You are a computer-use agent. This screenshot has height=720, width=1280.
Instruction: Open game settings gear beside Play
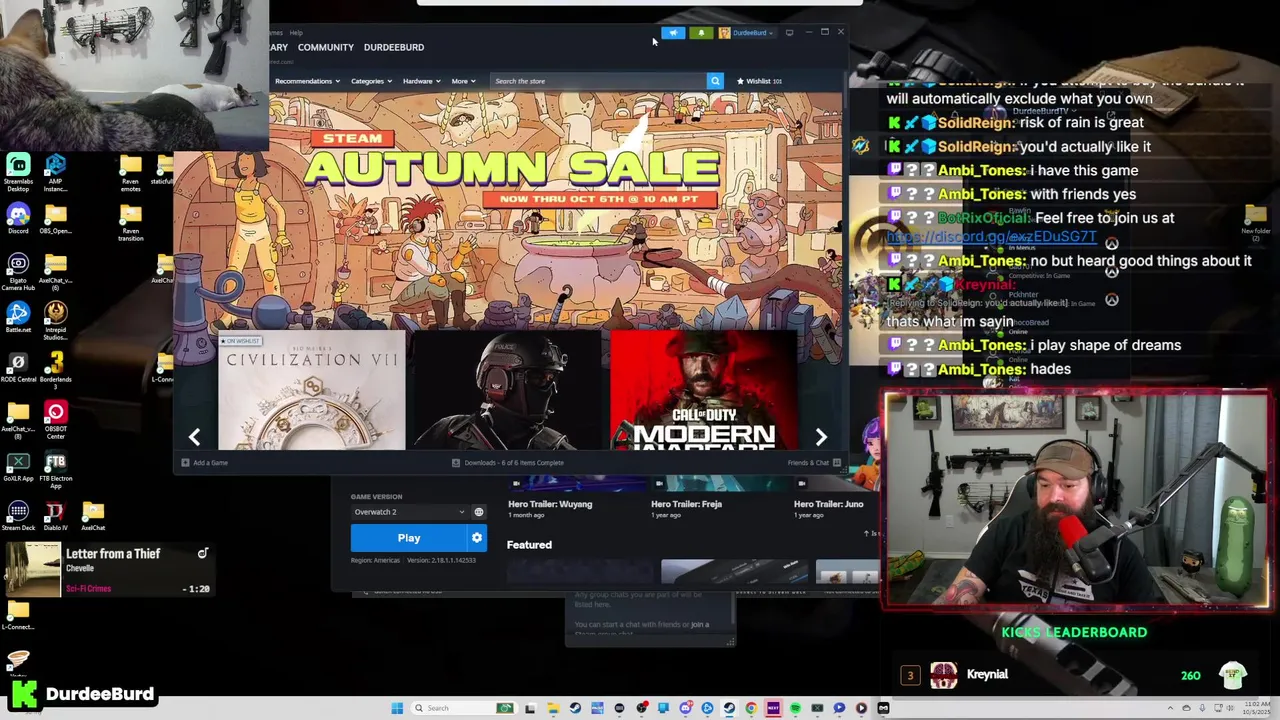[x=477, y=538]
